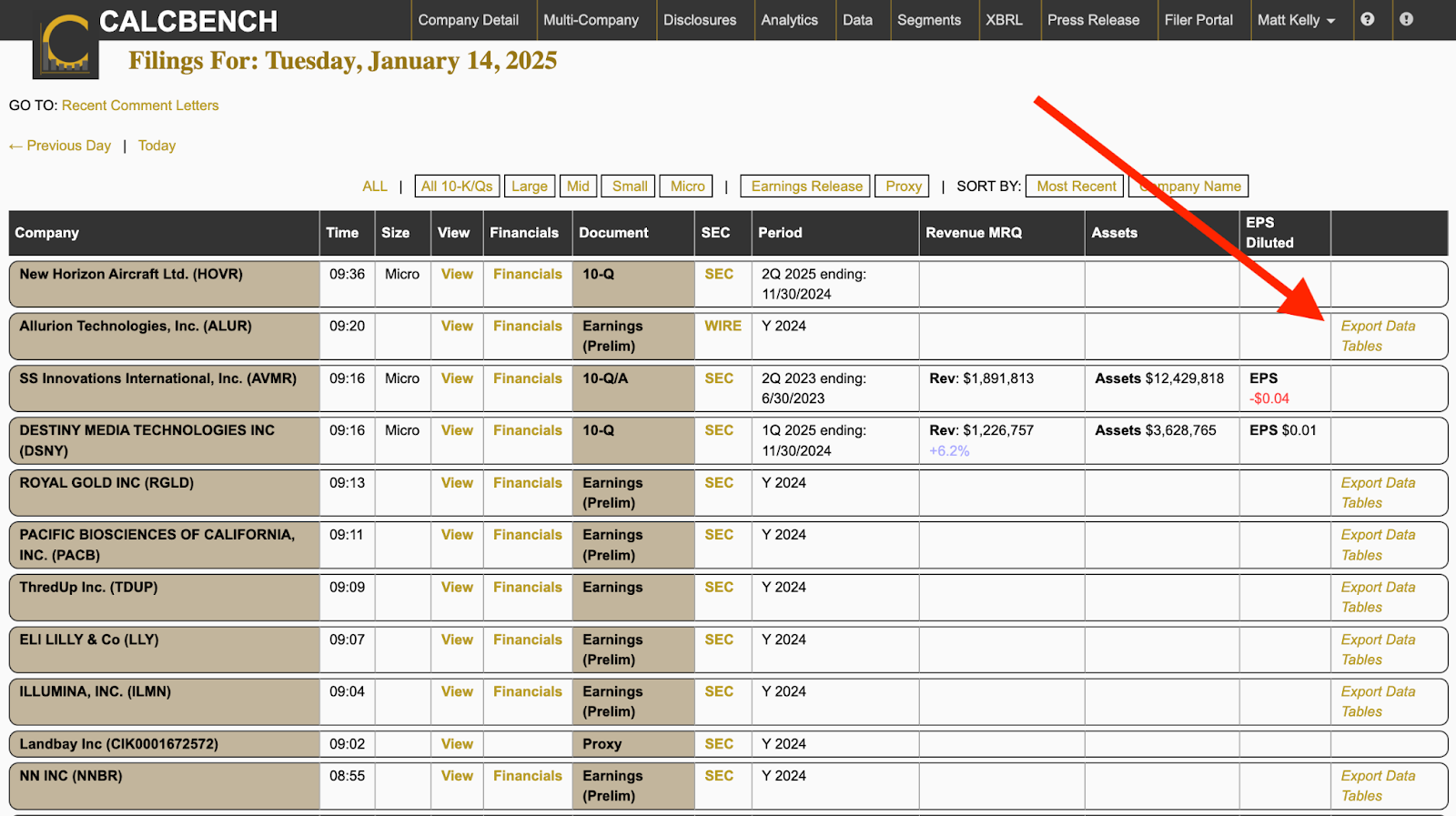Filter filings by Micro size
The height and width of the screenshot is (816, 1456).
[687, 186]
